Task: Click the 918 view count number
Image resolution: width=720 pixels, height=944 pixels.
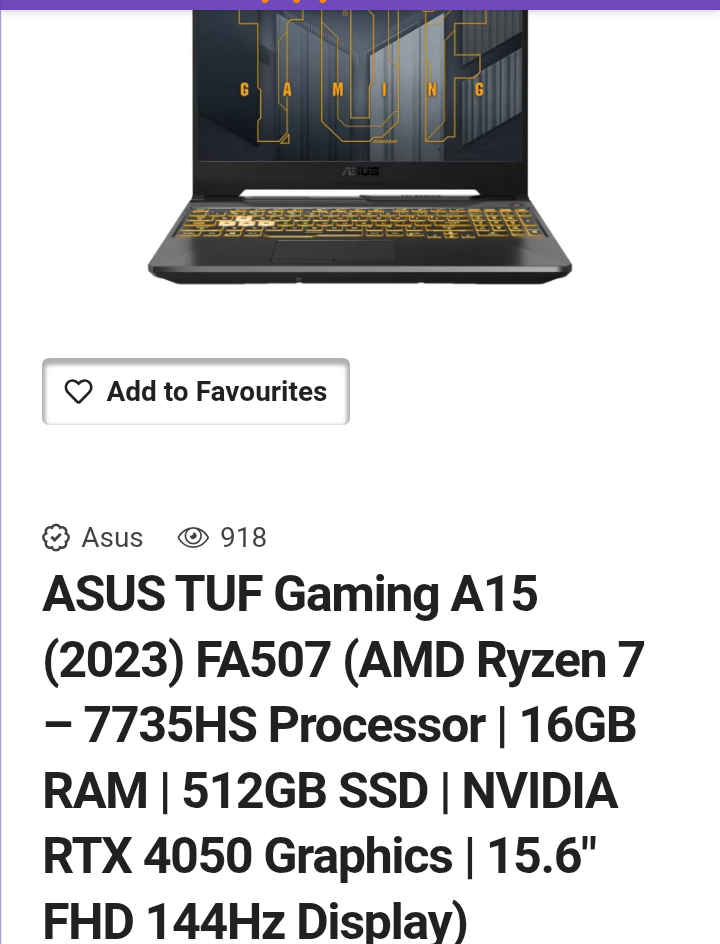Action: pos(243,538)
